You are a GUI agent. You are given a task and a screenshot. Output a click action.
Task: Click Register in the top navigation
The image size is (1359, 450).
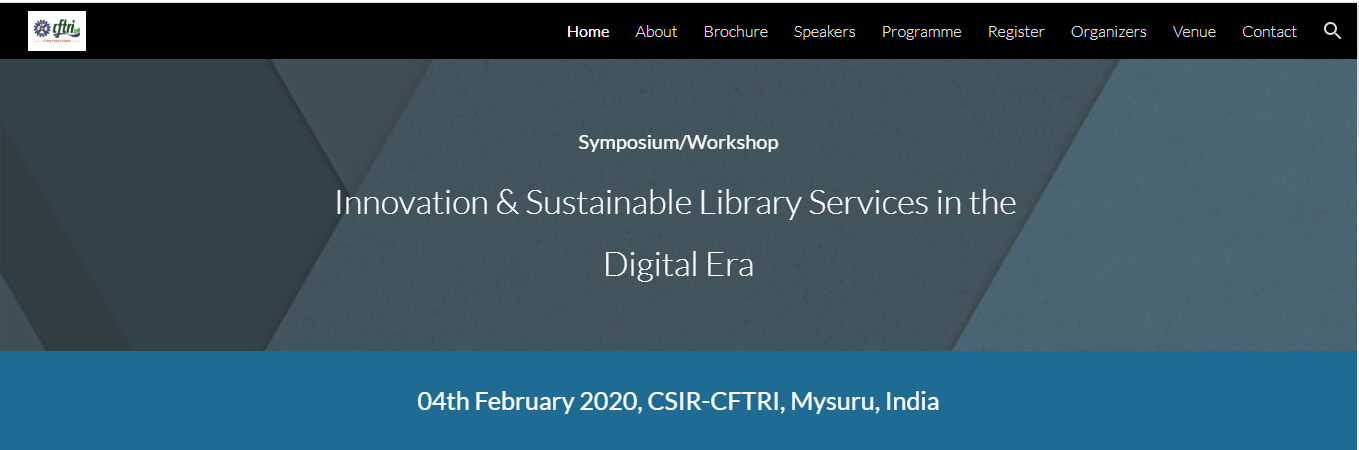[x=1016, y=32]
